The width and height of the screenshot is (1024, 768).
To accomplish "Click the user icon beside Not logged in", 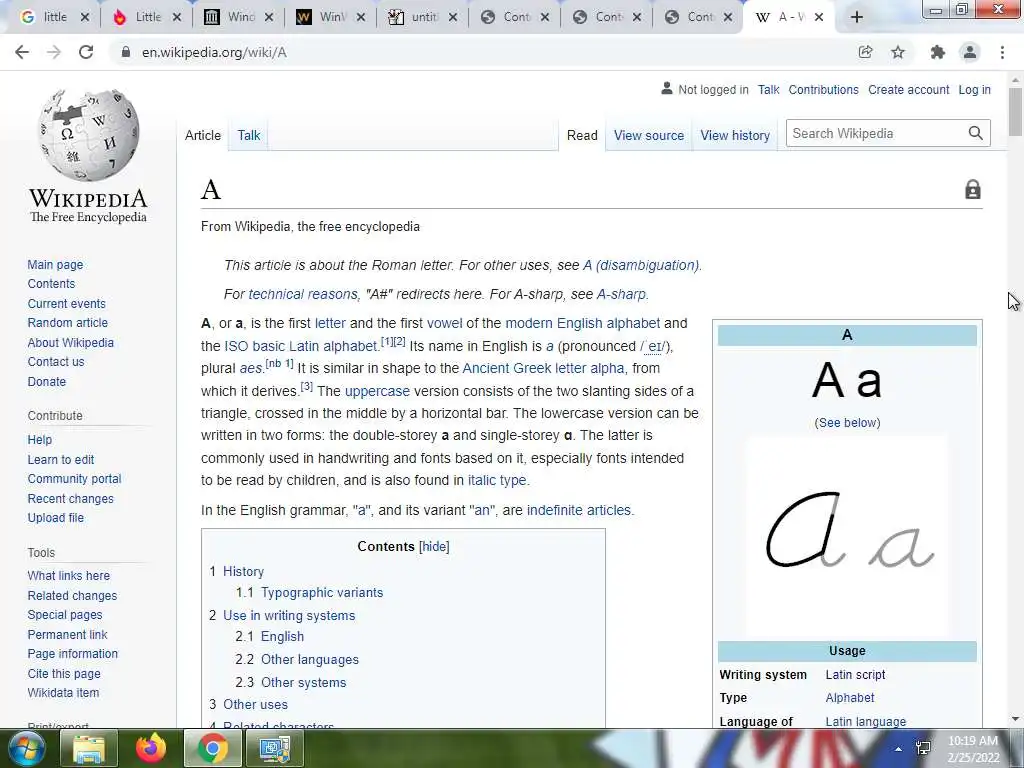I will click(666, 88).
